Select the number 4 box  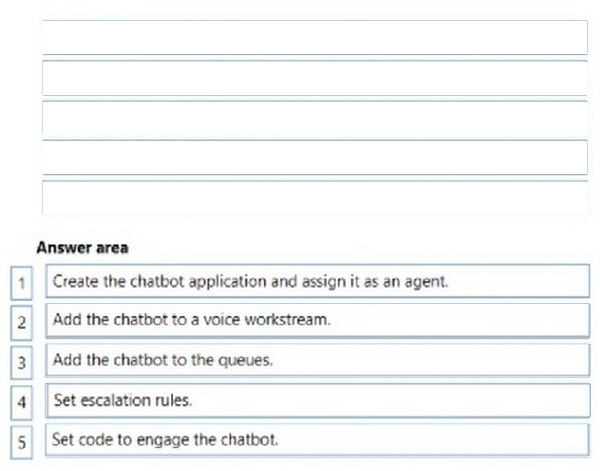(21, 402)
